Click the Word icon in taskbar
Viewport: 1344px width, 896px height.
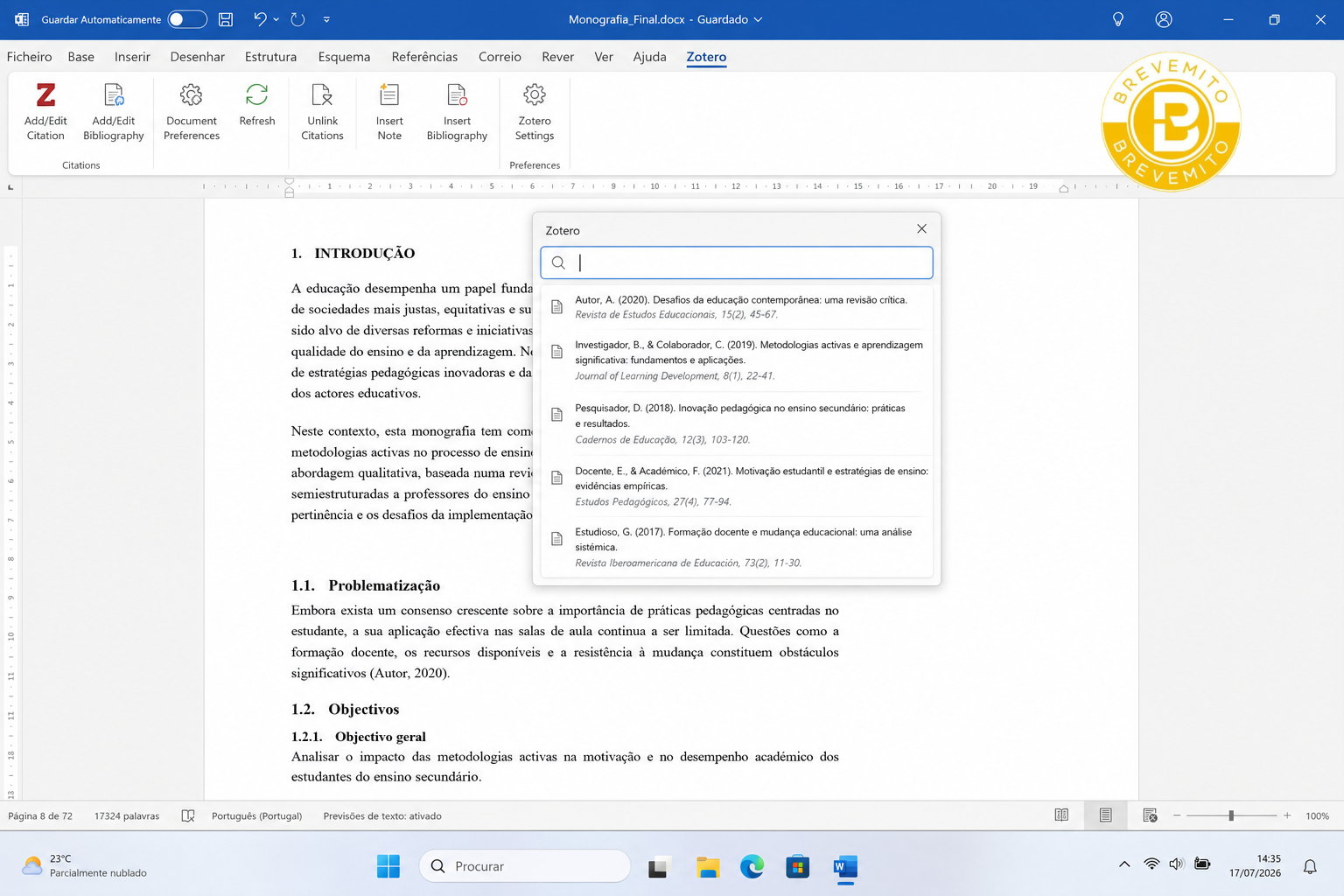pyautogui.click(x=845, y=866)
